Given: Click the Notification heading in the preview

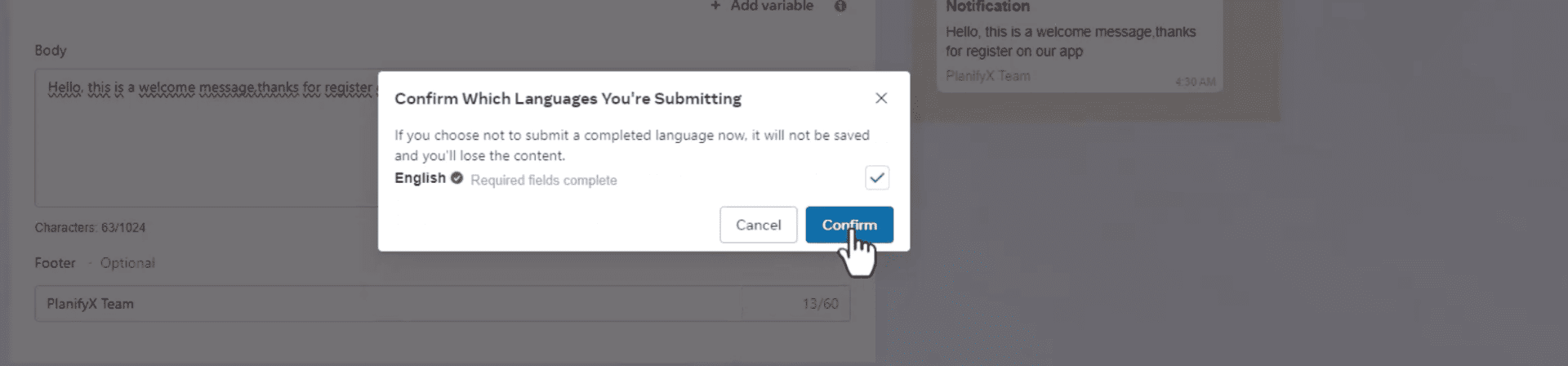Looking at the screenshot, I should tap(987, 7).
